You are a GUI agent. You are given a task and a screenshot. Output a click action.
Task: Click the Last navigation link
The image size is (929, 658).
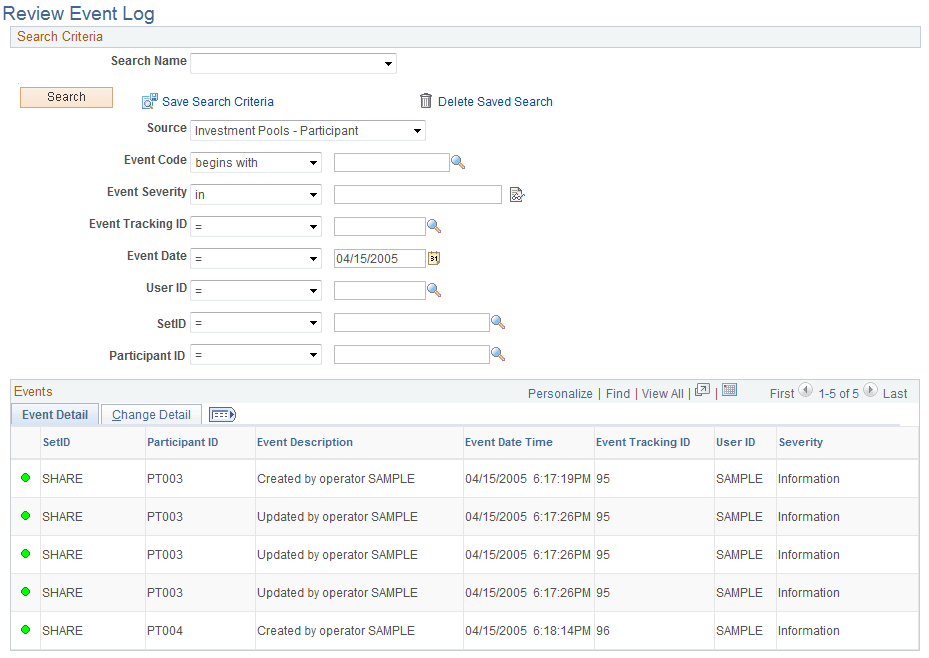click(x=895, y=394)
